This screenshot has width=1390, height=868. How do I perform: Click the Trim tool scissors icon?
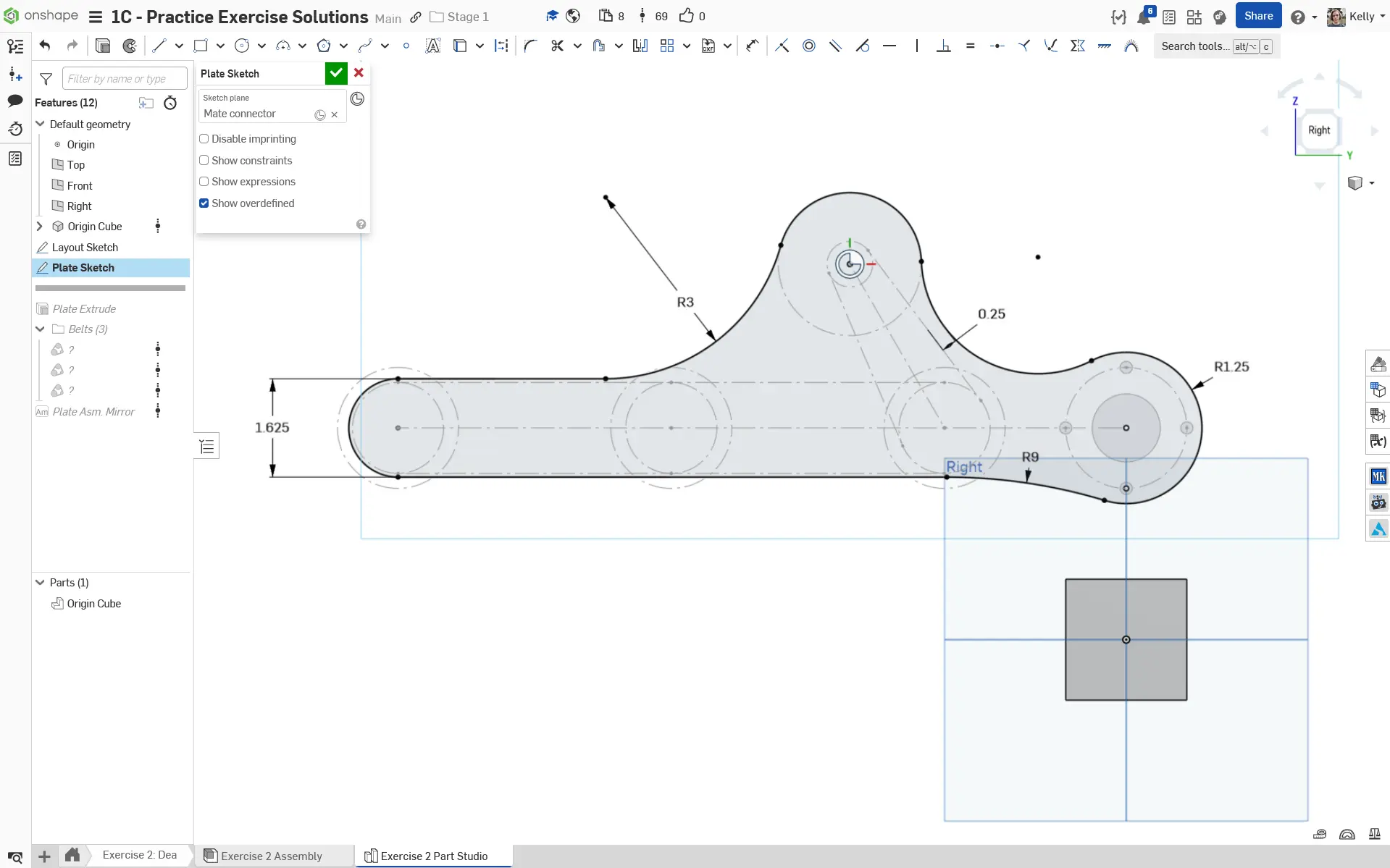point(556,46)
